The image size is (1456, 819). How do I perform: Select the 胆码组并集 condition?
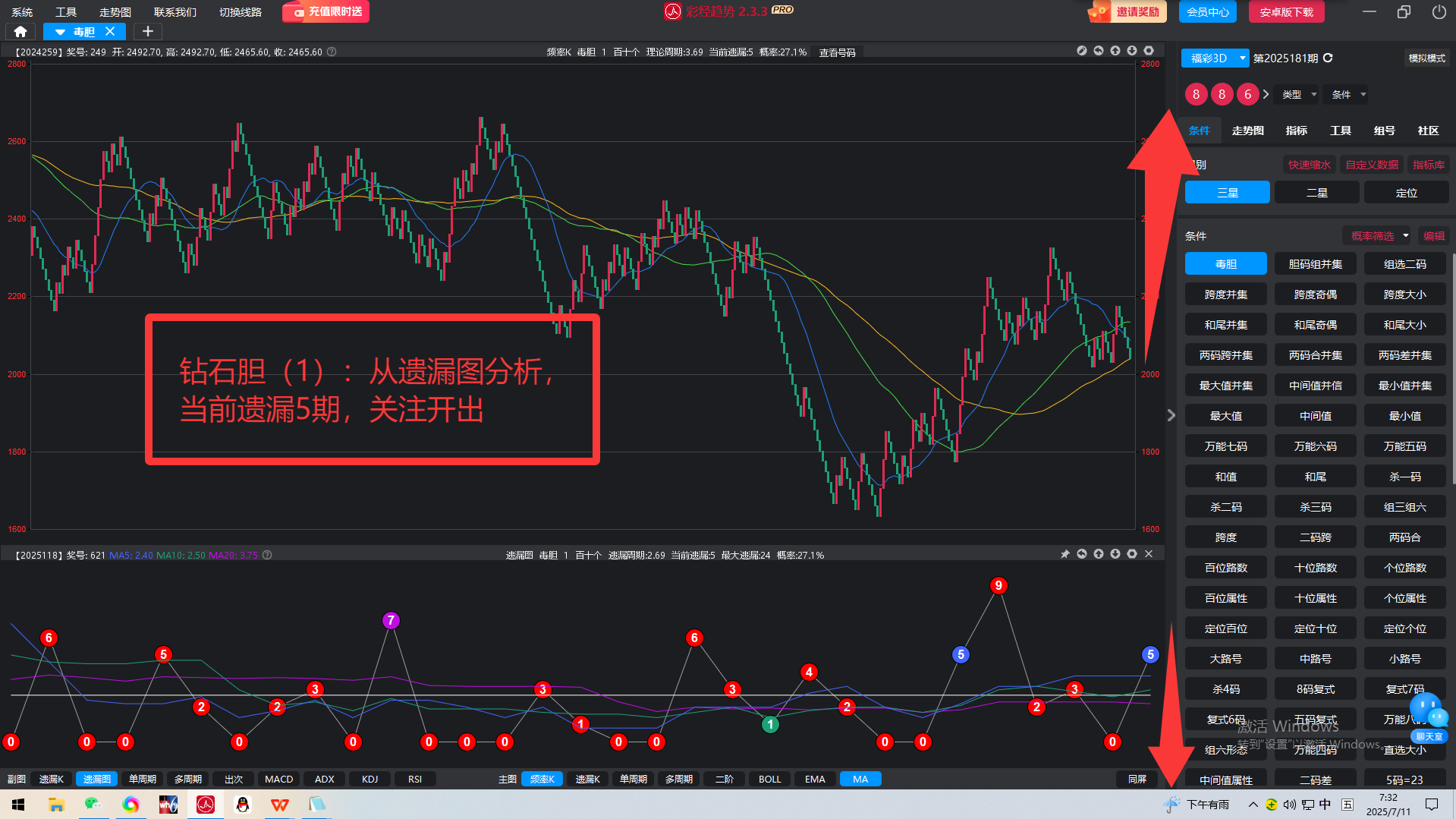pyautogui.click(x=1316, y=264)
